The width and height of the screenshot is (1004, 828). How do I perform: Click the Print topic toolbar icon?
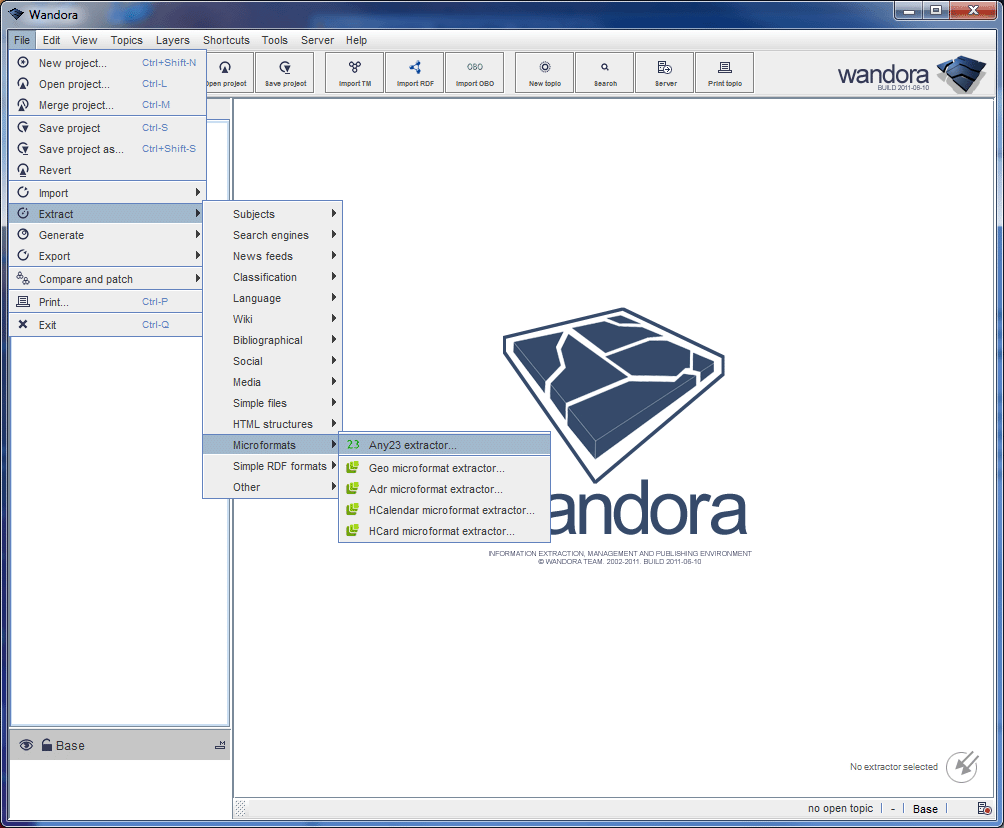click(725, 72)
